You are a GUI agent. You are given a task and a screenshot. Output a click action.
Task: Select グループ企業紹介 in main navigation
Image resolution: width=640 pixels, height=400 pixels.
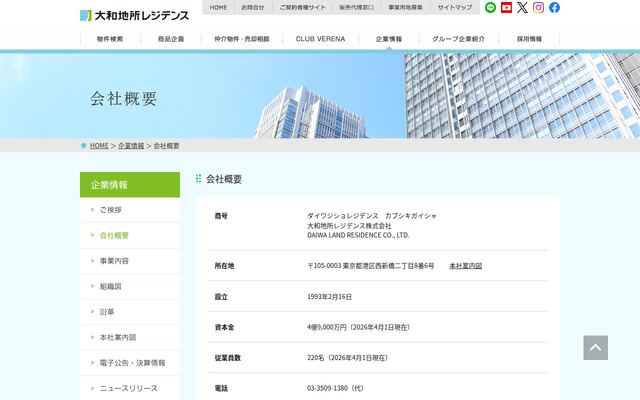coord(458,39)
